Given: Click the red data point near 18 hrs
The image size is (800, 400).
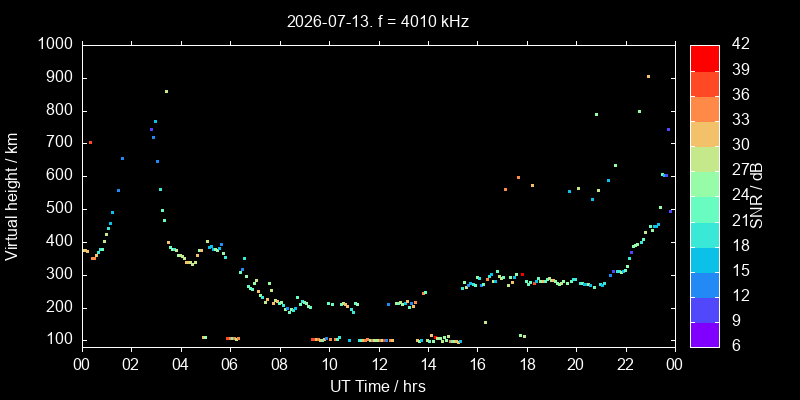Looking at the screenshot, I should coord(522,274).
